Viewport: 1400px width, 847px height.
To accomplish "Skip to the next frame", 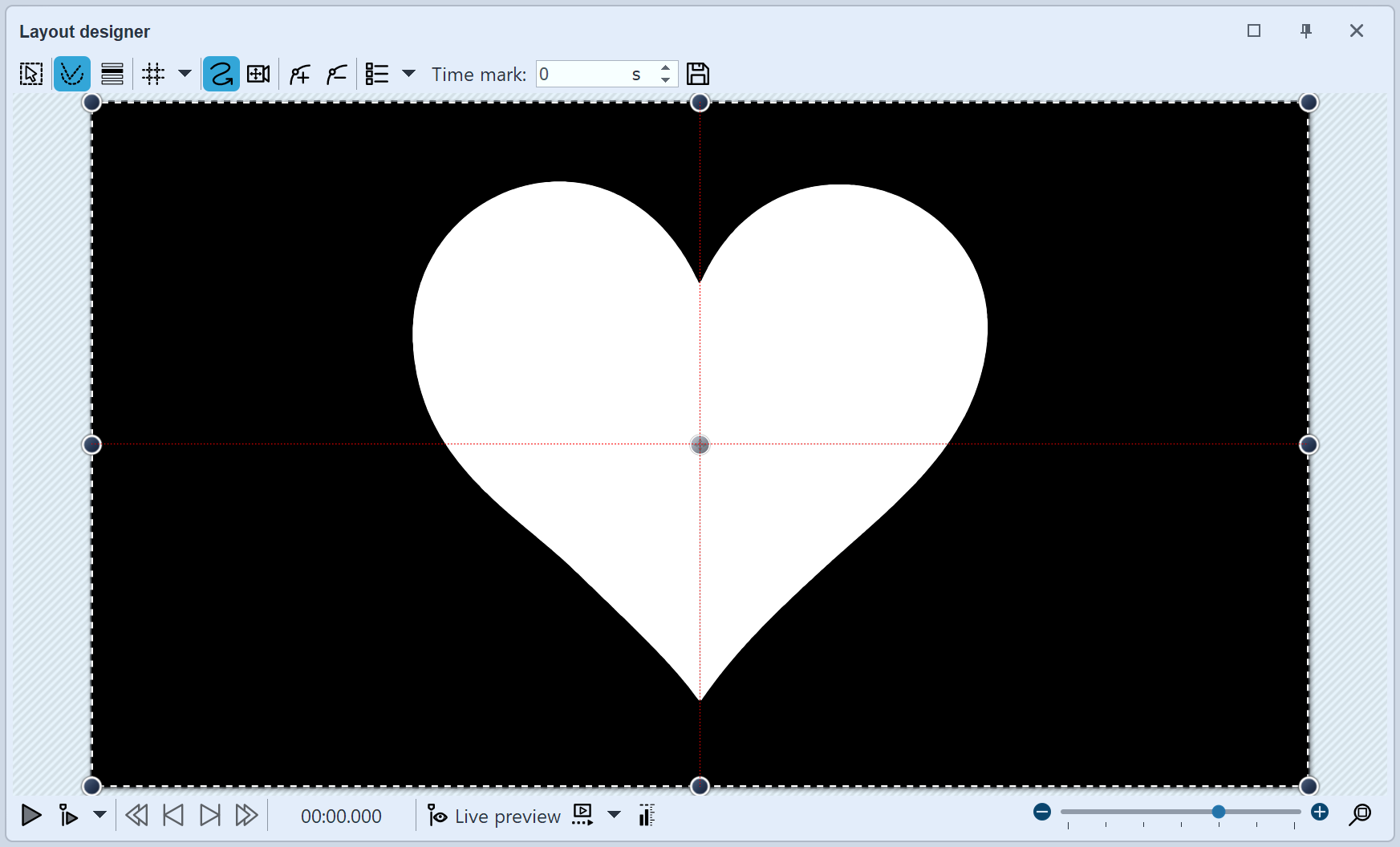I will tap(210, 815).
